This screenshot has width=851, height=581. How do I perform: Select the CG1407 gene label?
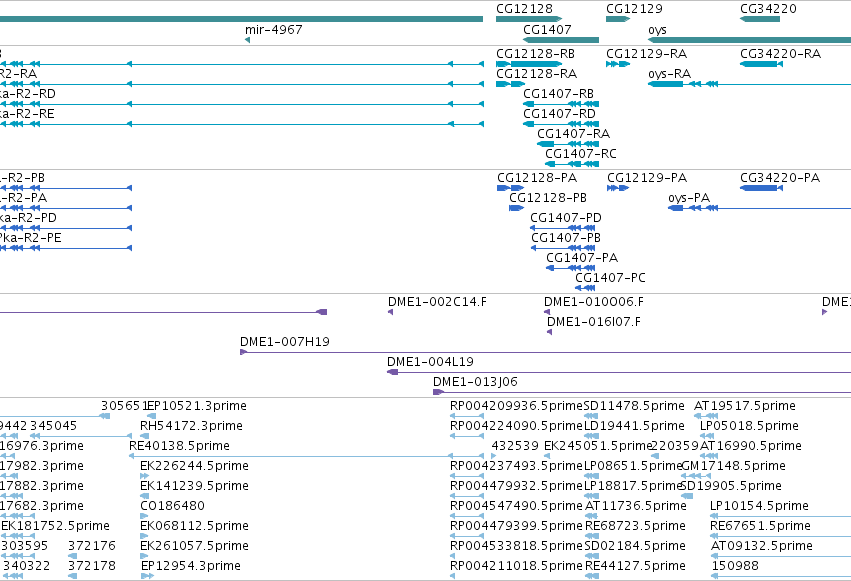547,29
